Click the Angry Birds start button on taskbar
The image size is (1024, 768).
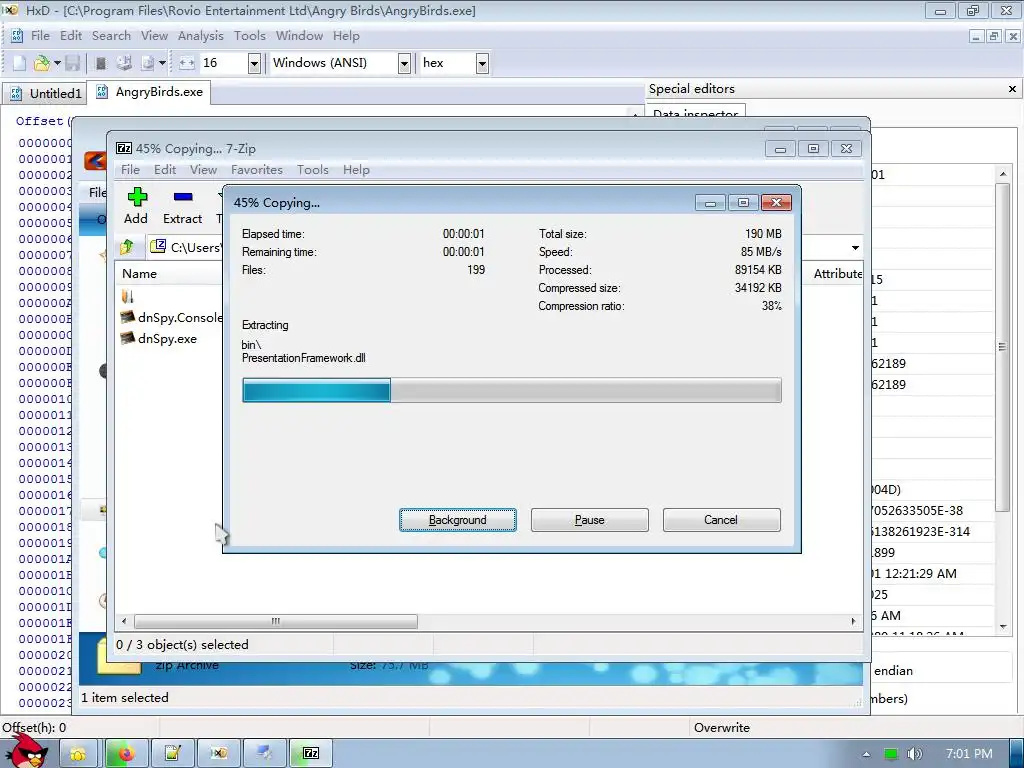point(27,752)
